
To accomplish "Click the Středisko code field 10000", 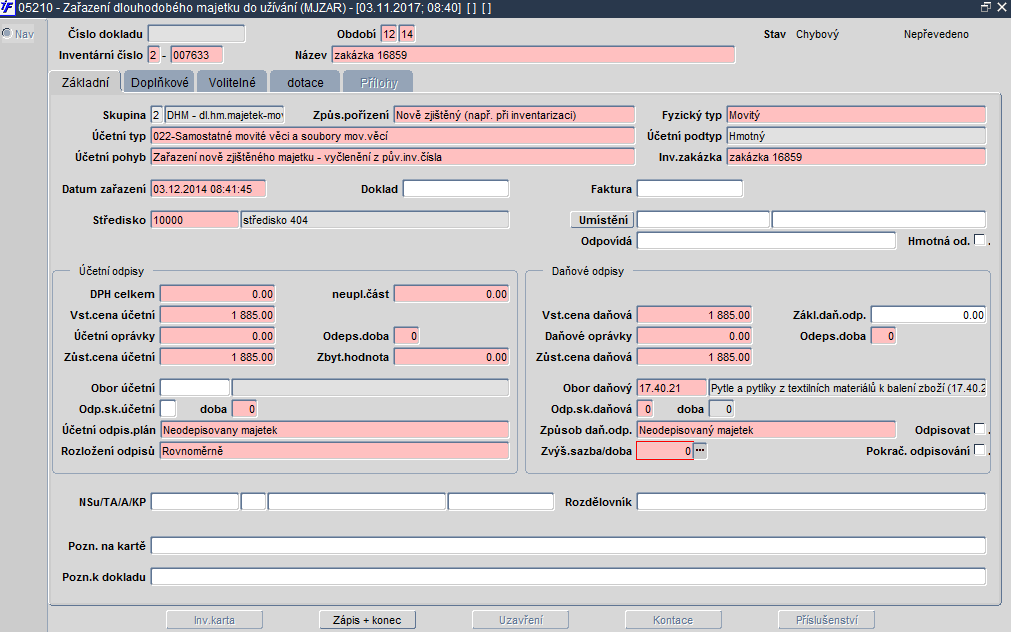I will (194, 219).
